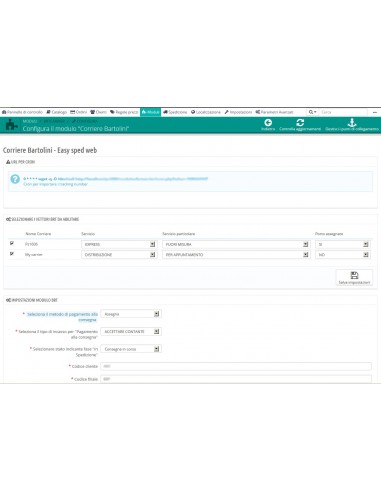Open the Parametri Avanzati menu
Screen dimensions: 381x492
275,112
